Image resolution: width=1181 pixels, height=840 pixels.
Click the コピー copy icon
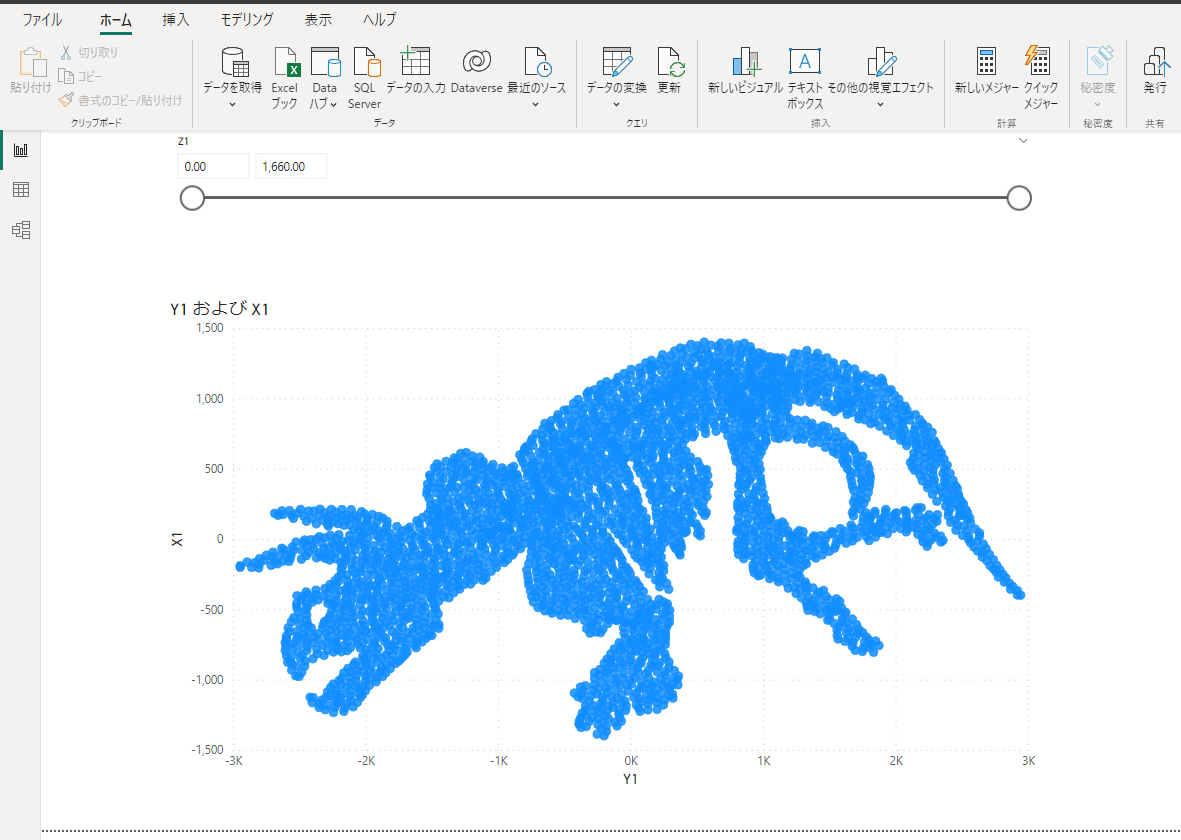[x=66, y=76]
